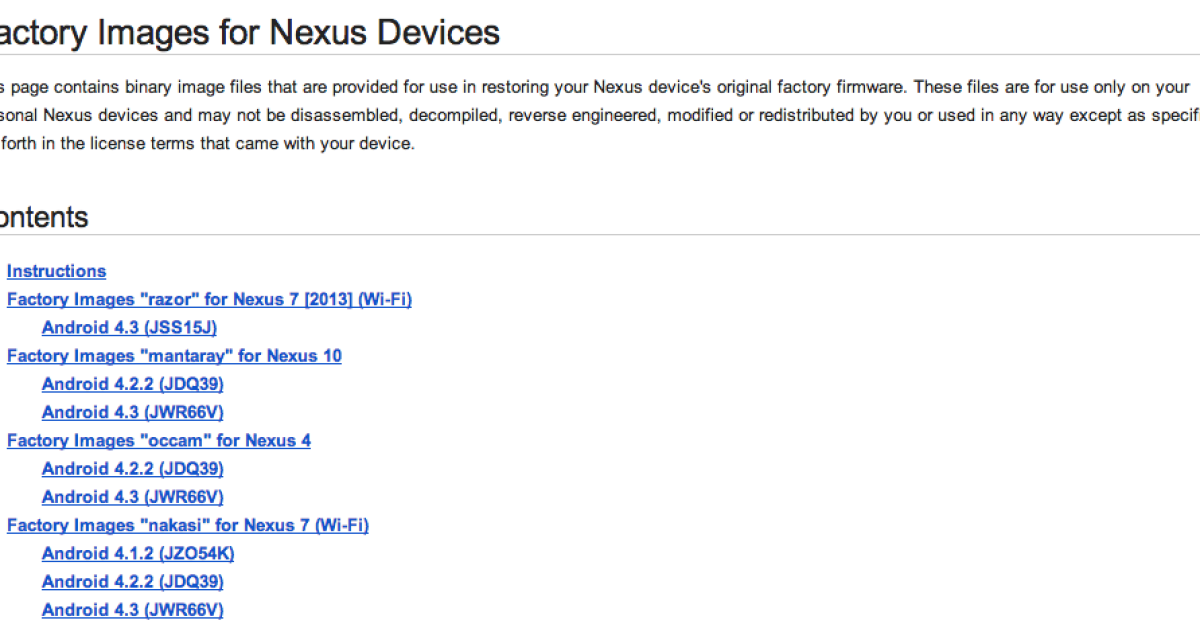This screenshot has width=1200, height=628.
Task: Jump to Factory Images "occam" for Nexus 4
Action: [158, 440]
